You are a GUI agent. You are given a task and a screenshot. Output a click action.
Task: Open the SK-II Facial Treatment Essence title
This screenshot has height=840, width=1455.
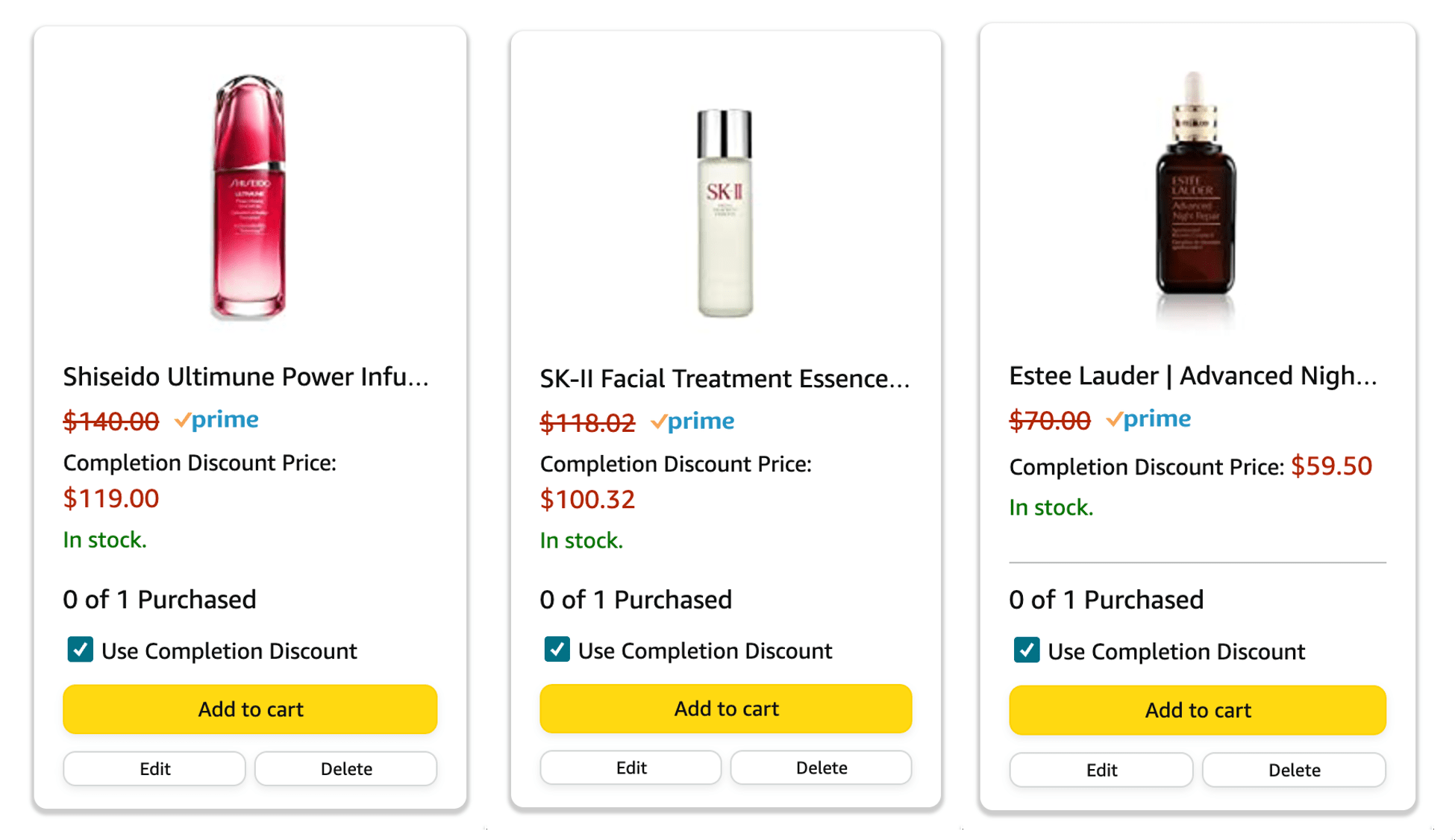point(724,378)
